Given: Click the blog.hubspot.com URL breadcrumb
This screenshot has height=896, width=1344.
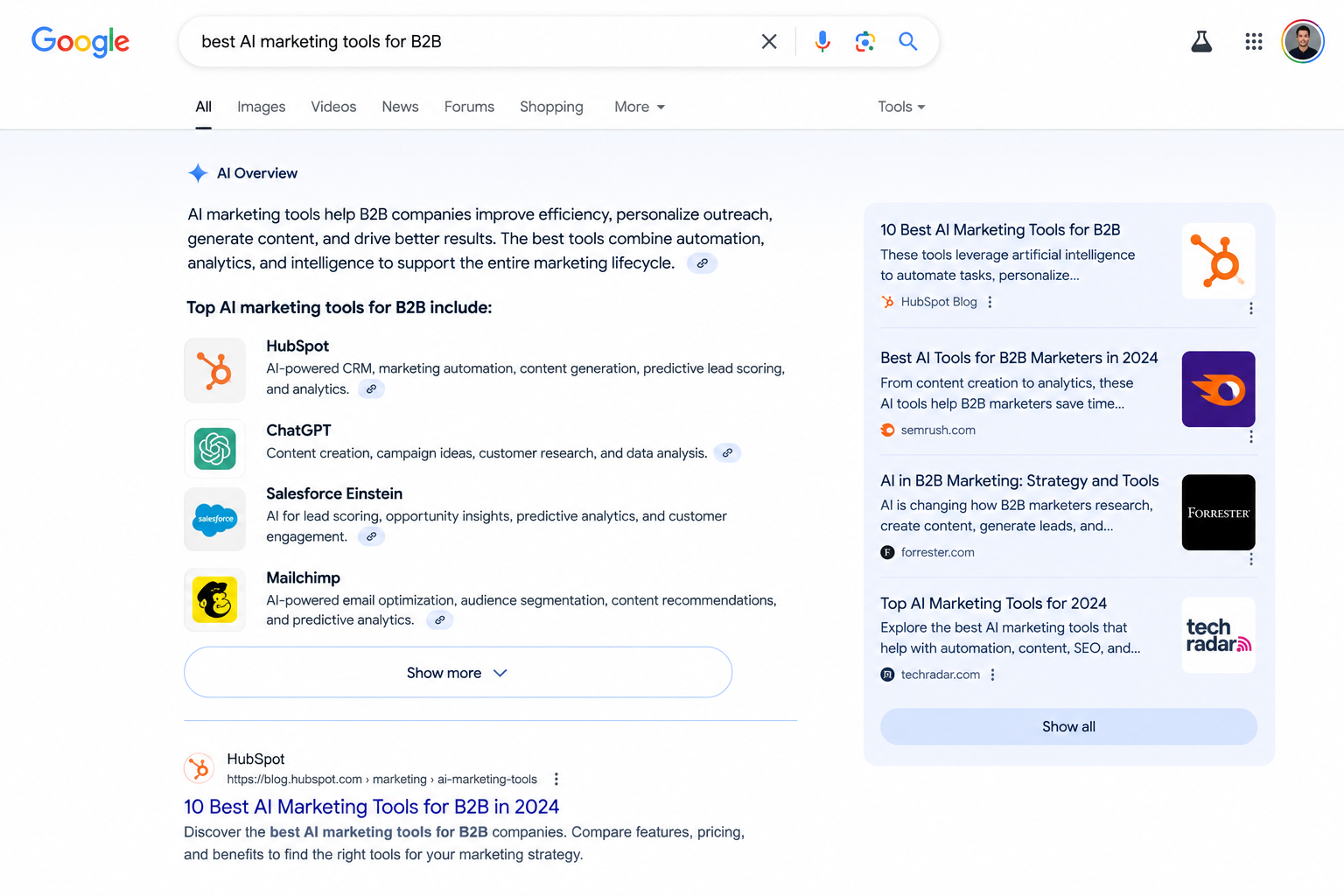Looking at the screenshot, I should tap(381, 780).
